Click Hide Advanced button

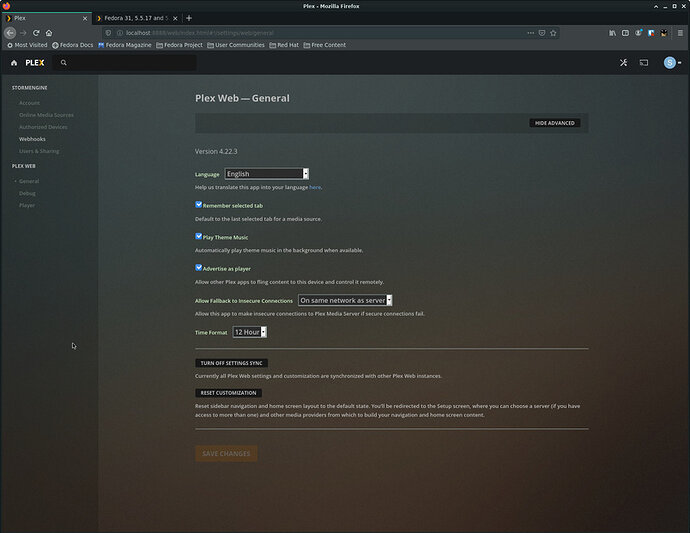554,123
